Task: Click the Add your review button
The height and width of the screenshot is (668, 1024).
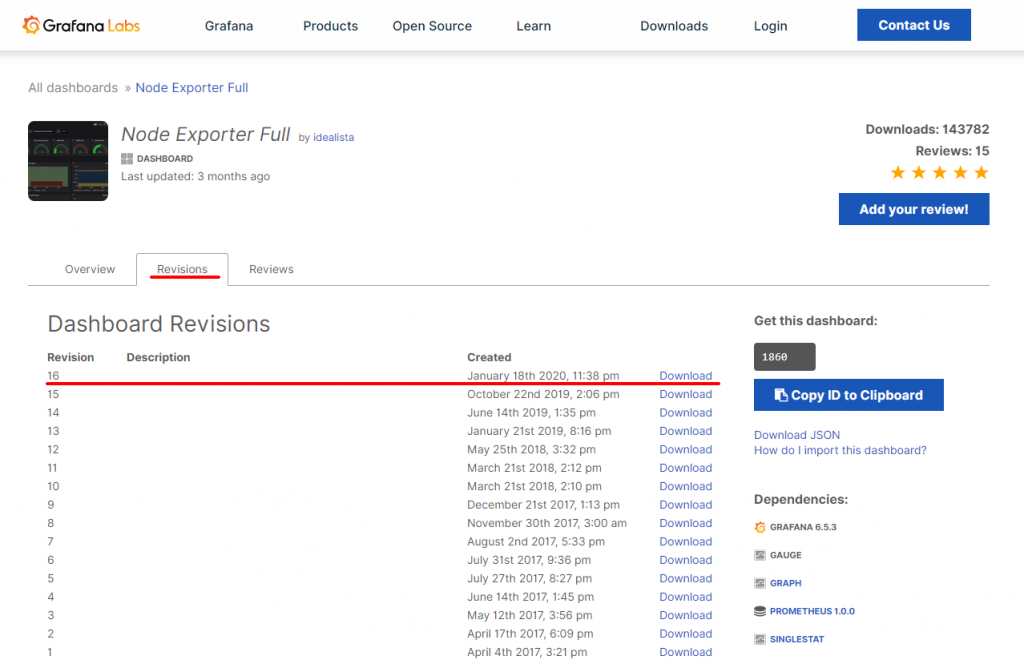Action: point(913,209)
